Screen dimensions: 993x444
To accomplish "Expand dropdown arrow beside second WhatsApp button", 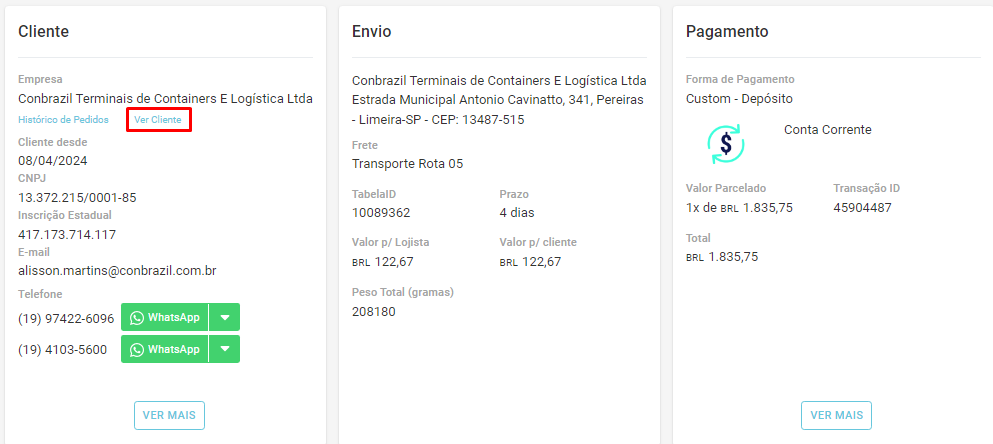I will pyautogui.click(x=225, y=349).
